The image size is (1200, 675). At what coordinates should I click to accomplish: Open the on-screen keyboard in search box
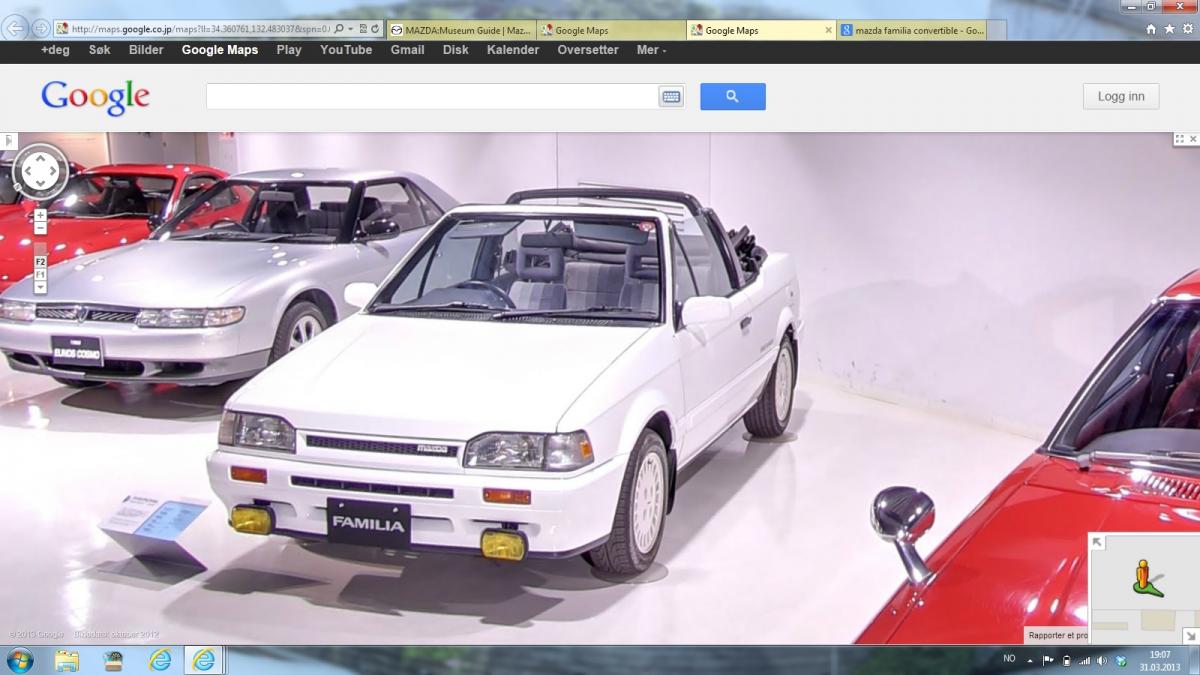point(671,97)
